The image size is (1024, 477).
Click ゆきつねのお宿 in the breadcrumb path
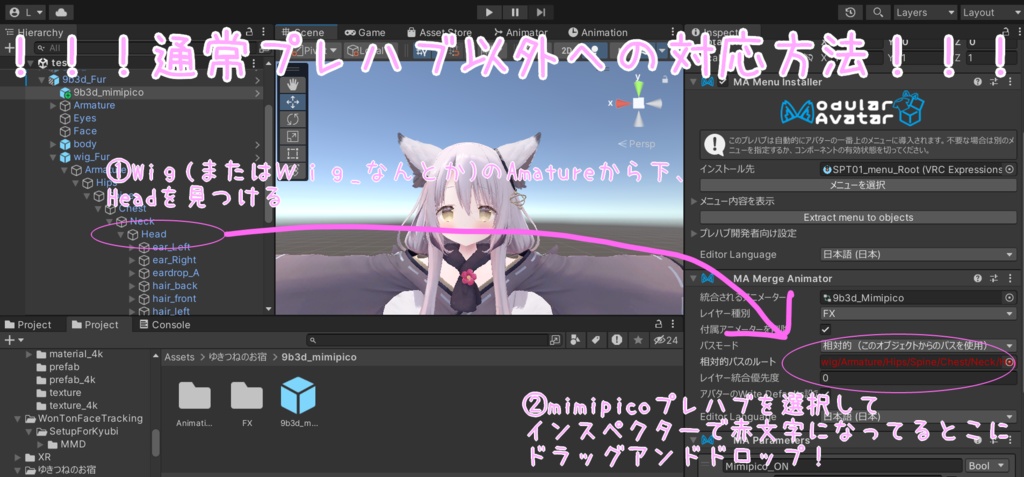point(238,357)
